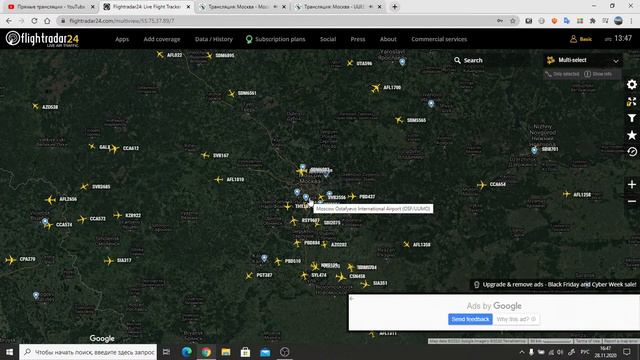Toggle the Only selected option
The image size is (640, 360).
[x=562, y=74]
